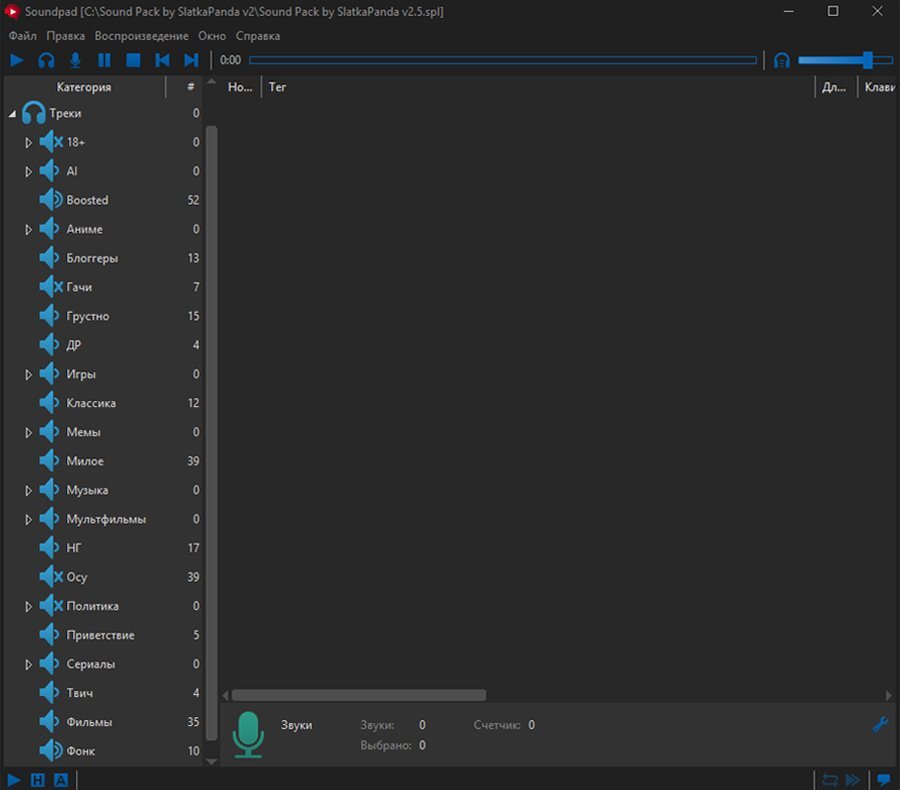
Task: Open settings with the wrench icon
Action: coord(880,725)
